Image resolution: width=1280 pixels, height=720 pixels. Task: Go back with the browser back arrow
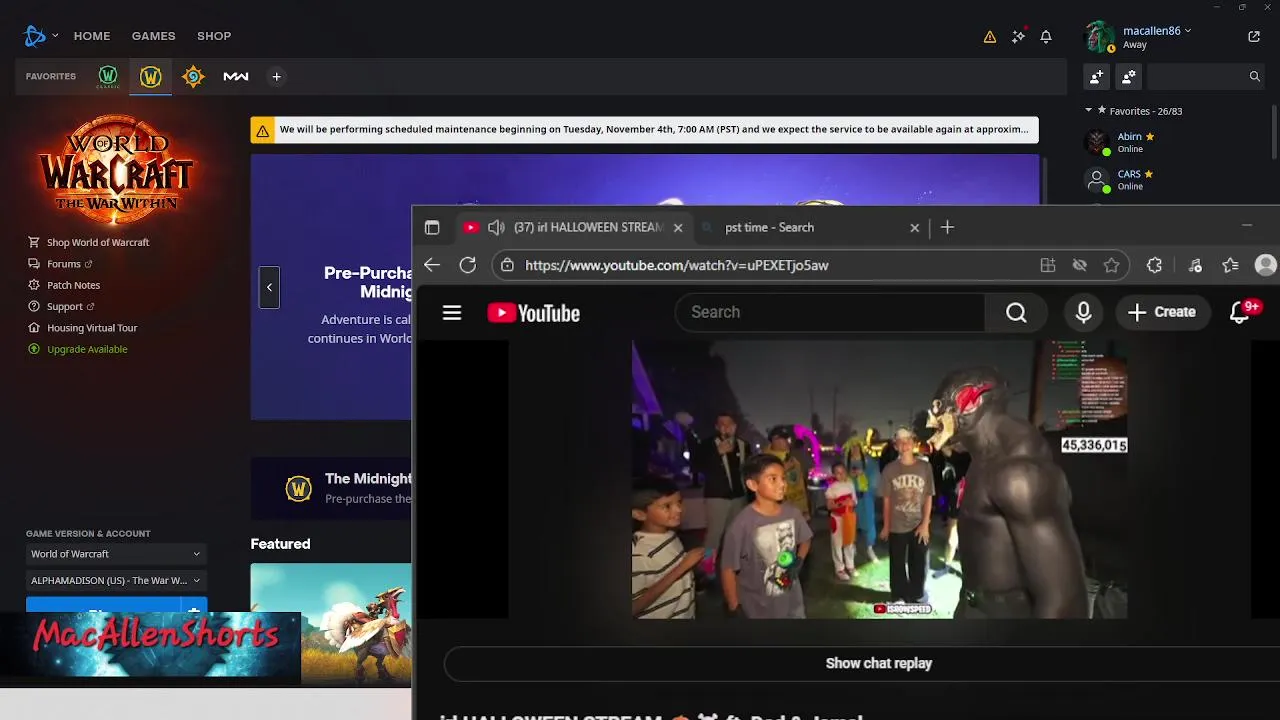(x=432, y=265)
